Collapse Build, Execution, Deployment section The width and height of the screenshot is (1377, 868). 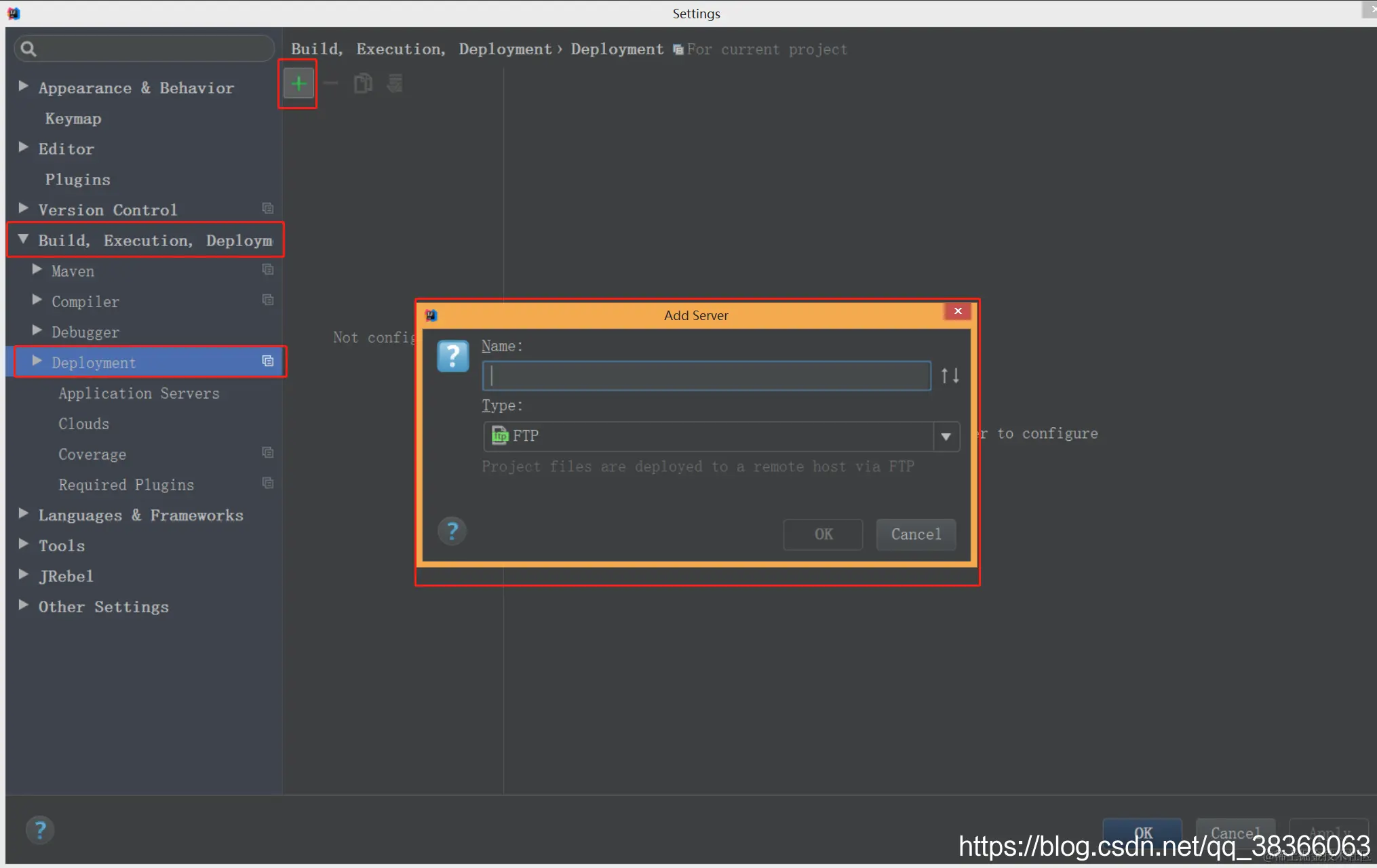(24, 239)
